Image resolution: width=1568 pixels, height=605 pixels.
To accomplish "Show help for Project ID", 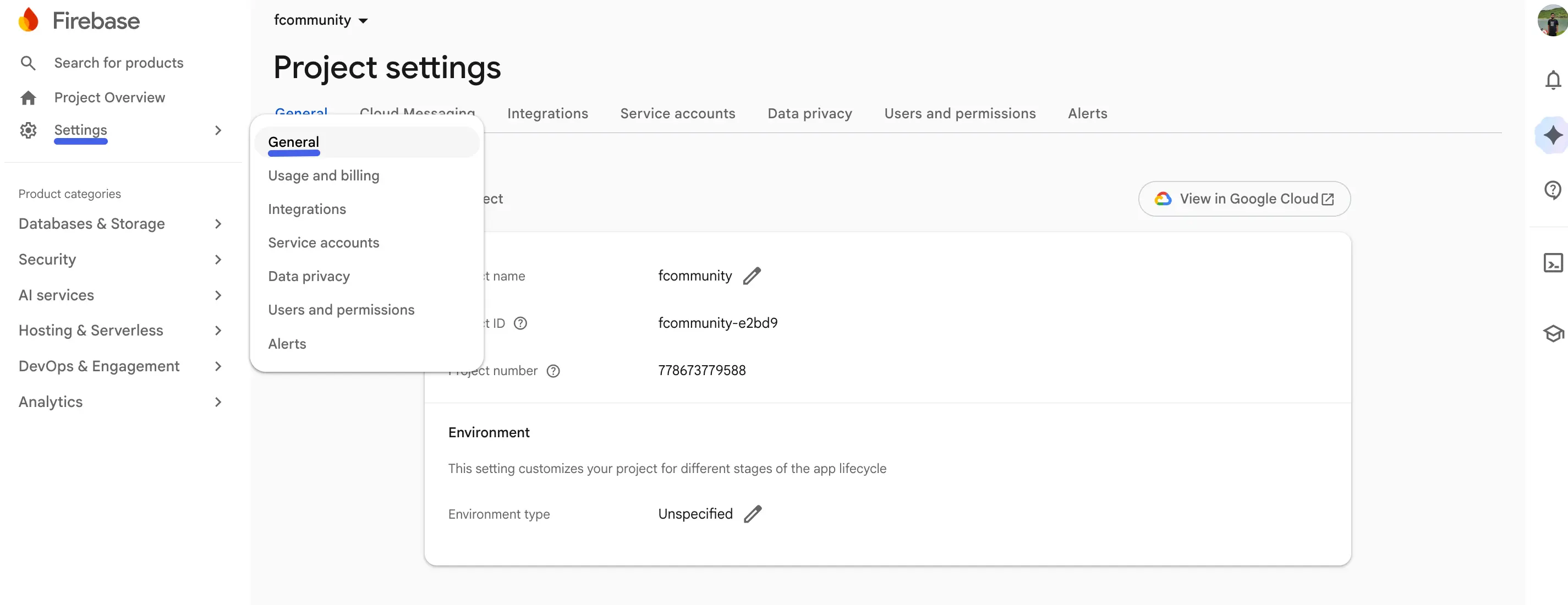I will [x=520, y=323].
